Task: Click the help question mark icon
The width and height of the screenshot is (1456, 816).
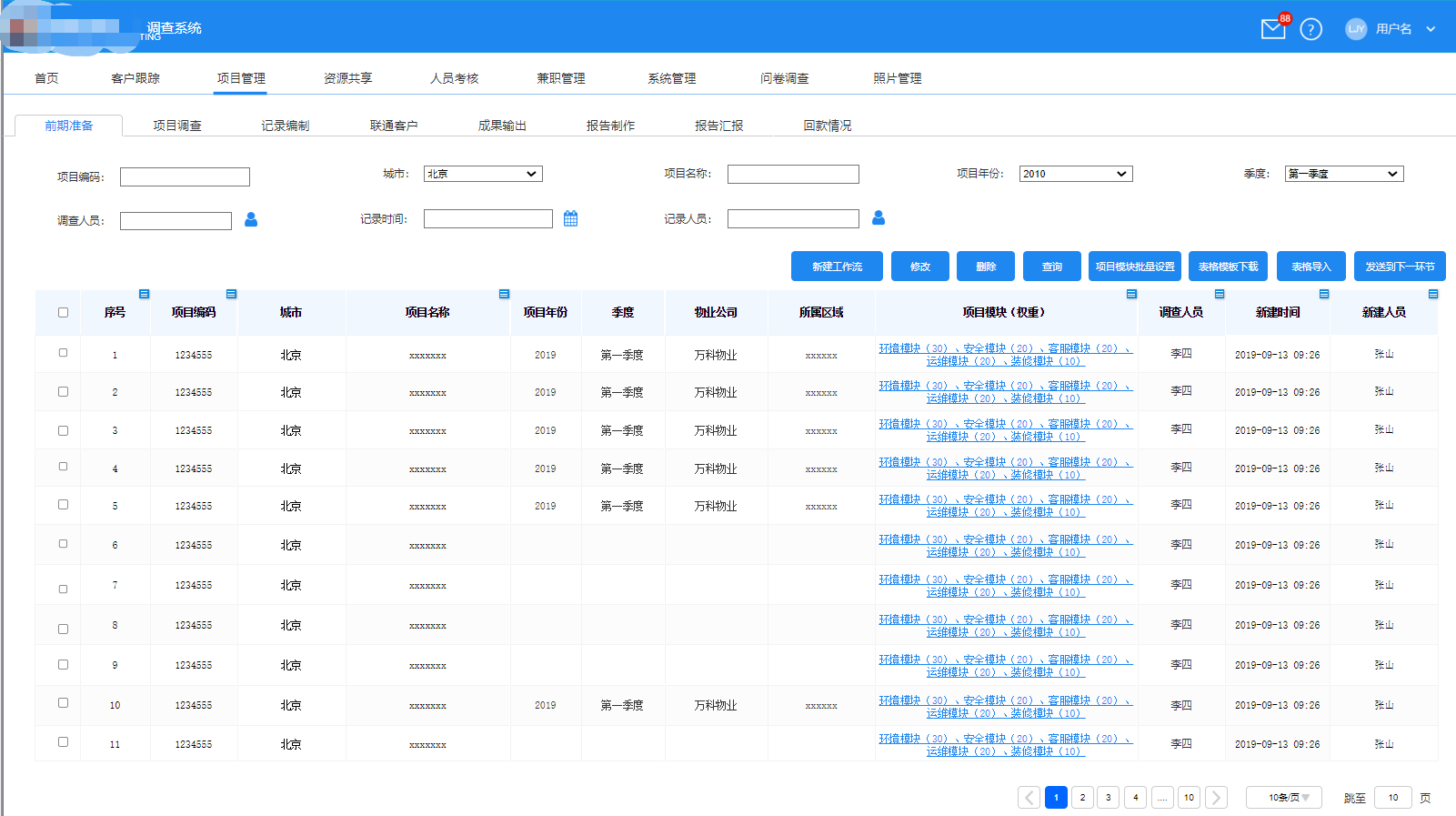Action: coord(1310,29)
